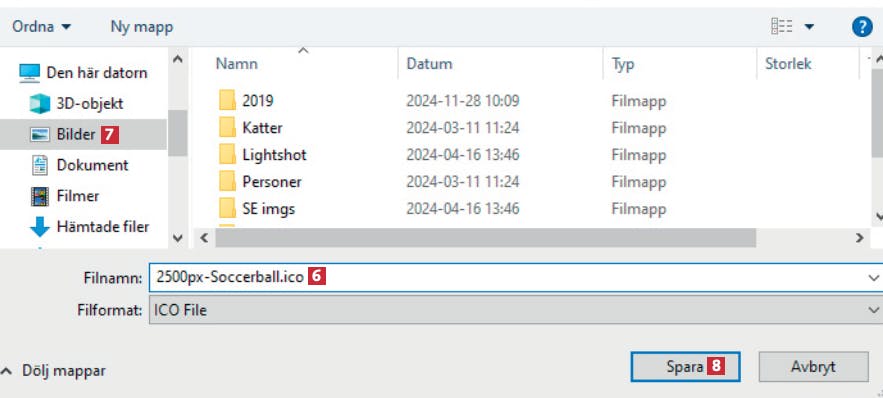Select the Katter folder icon
Image resolution: width=883 pixels, height=398 pixels.
[x=228, y=127]
